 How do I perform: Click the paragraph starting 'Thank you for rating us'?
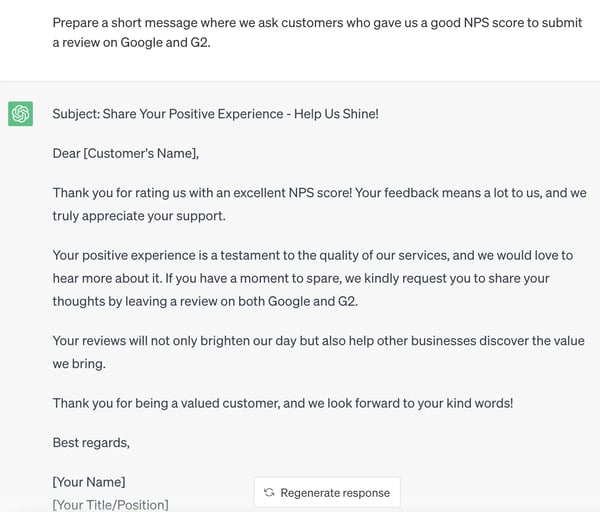click(x=320, y=203)
